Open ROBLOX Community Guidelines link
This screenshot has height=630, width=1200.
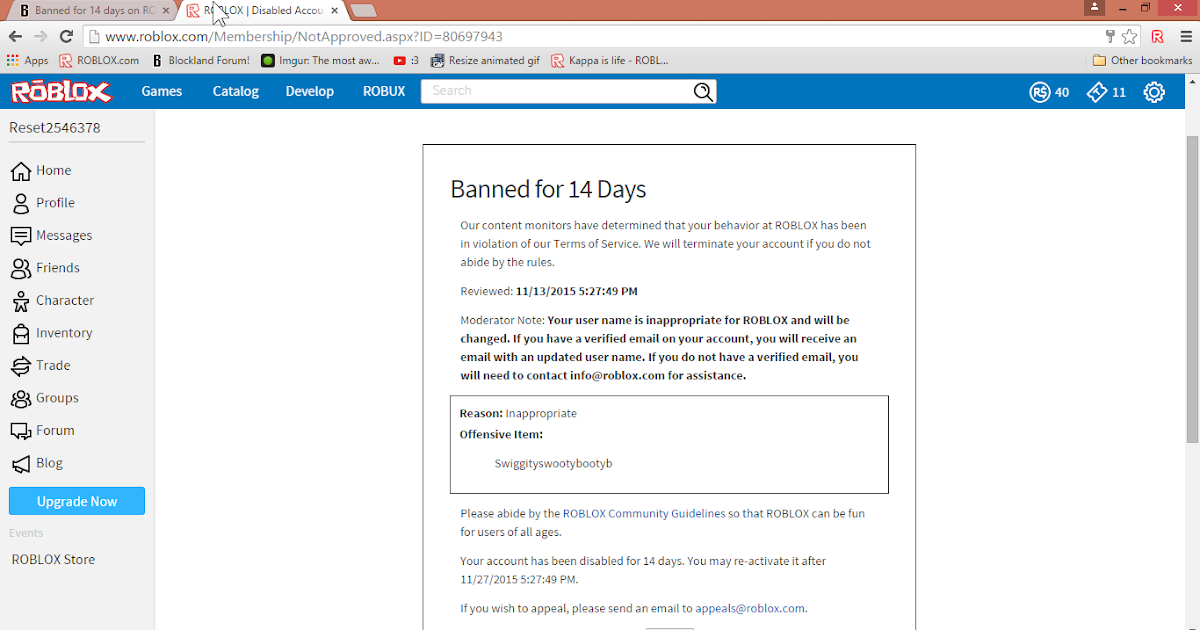(644, 514)
